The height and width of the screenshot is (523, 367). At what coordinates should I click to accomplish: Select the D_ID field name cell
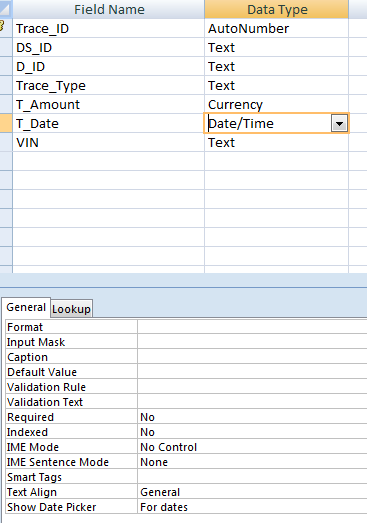(109, 66)
